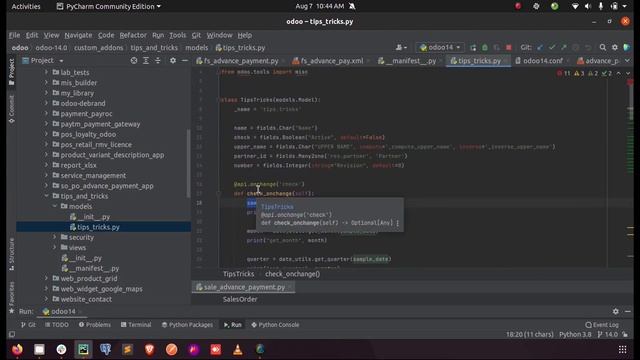Click the errors count inspection widget
Image resolution: width=640 pixels, height=360 pixels.
pyautogui.click(x=564, y=73)
